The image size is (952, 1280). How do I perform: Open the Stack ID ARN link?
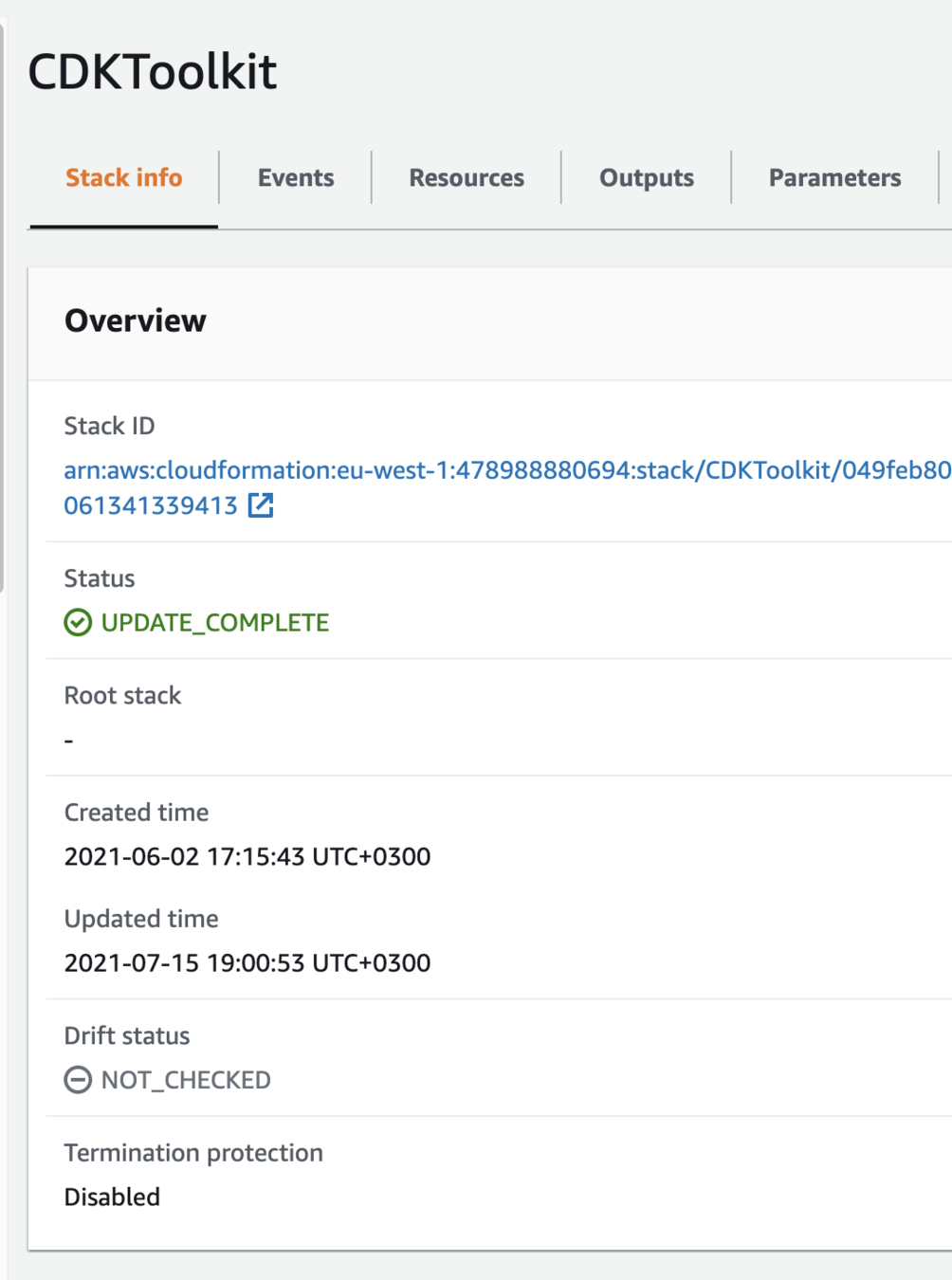[x=507, y=487]
